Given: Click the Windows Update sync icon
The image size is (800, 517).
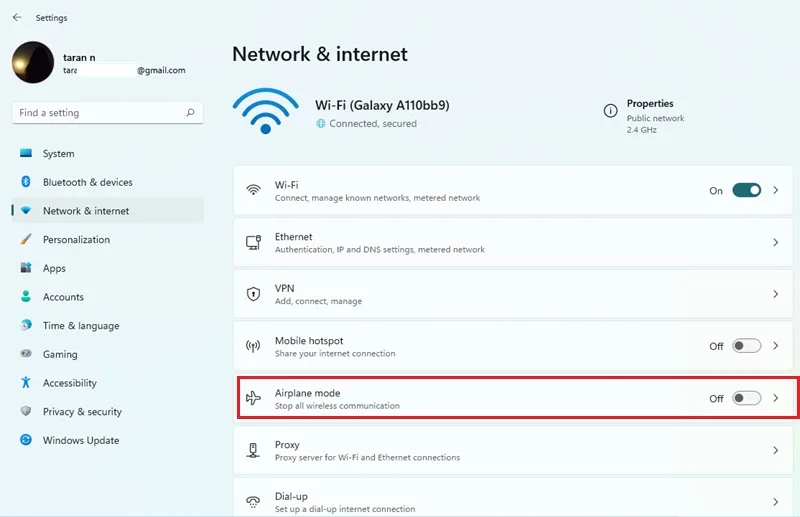Looking at the screenshot, I should point(26,439).
